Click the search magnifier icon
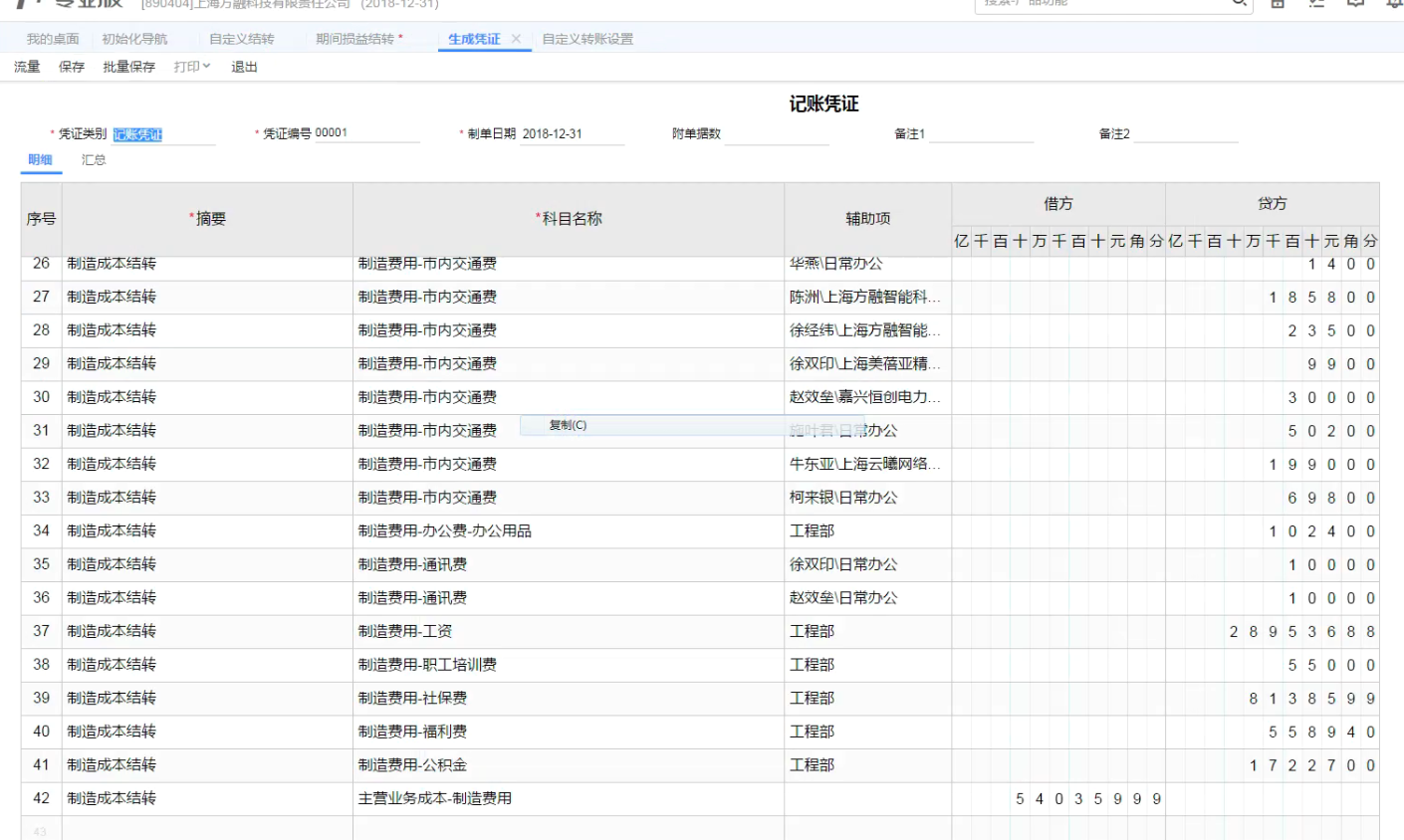 tap(1238, 4)
